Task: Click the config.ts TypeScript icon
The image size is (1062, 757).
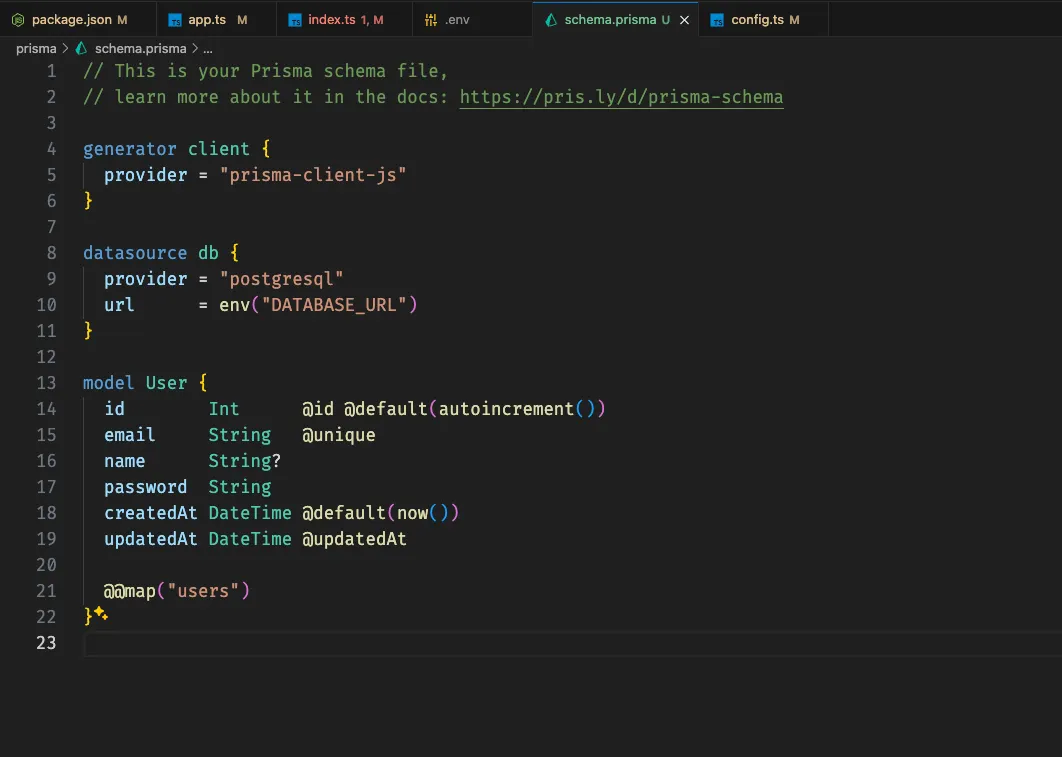Action: 717,20
